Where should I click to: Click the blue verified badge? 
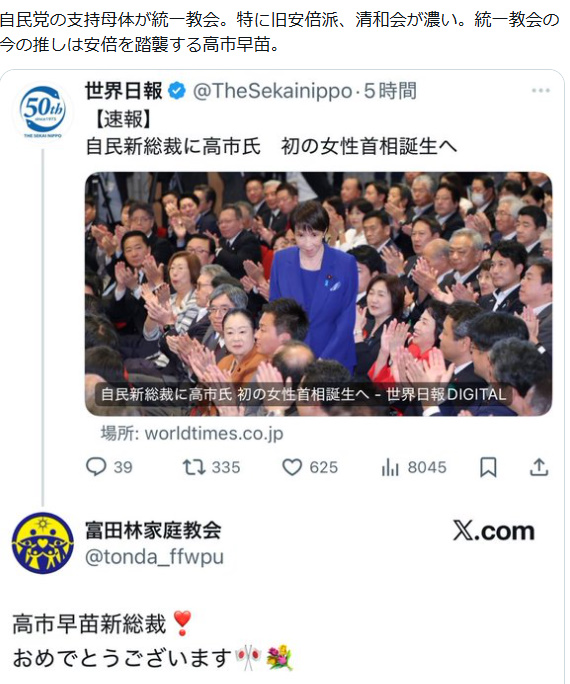tap(177, 91)
